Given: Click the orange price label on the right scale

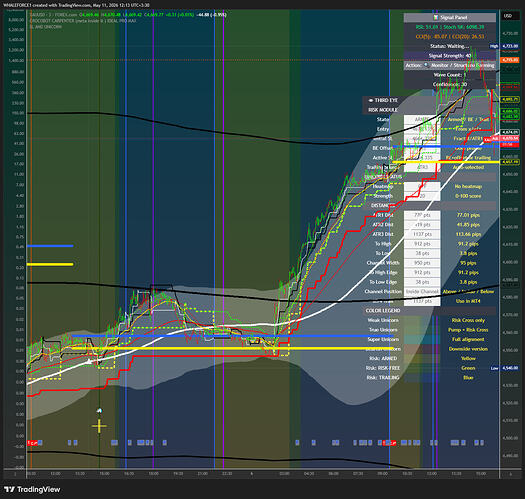Looking at the screenshot, I should [510, 60].
